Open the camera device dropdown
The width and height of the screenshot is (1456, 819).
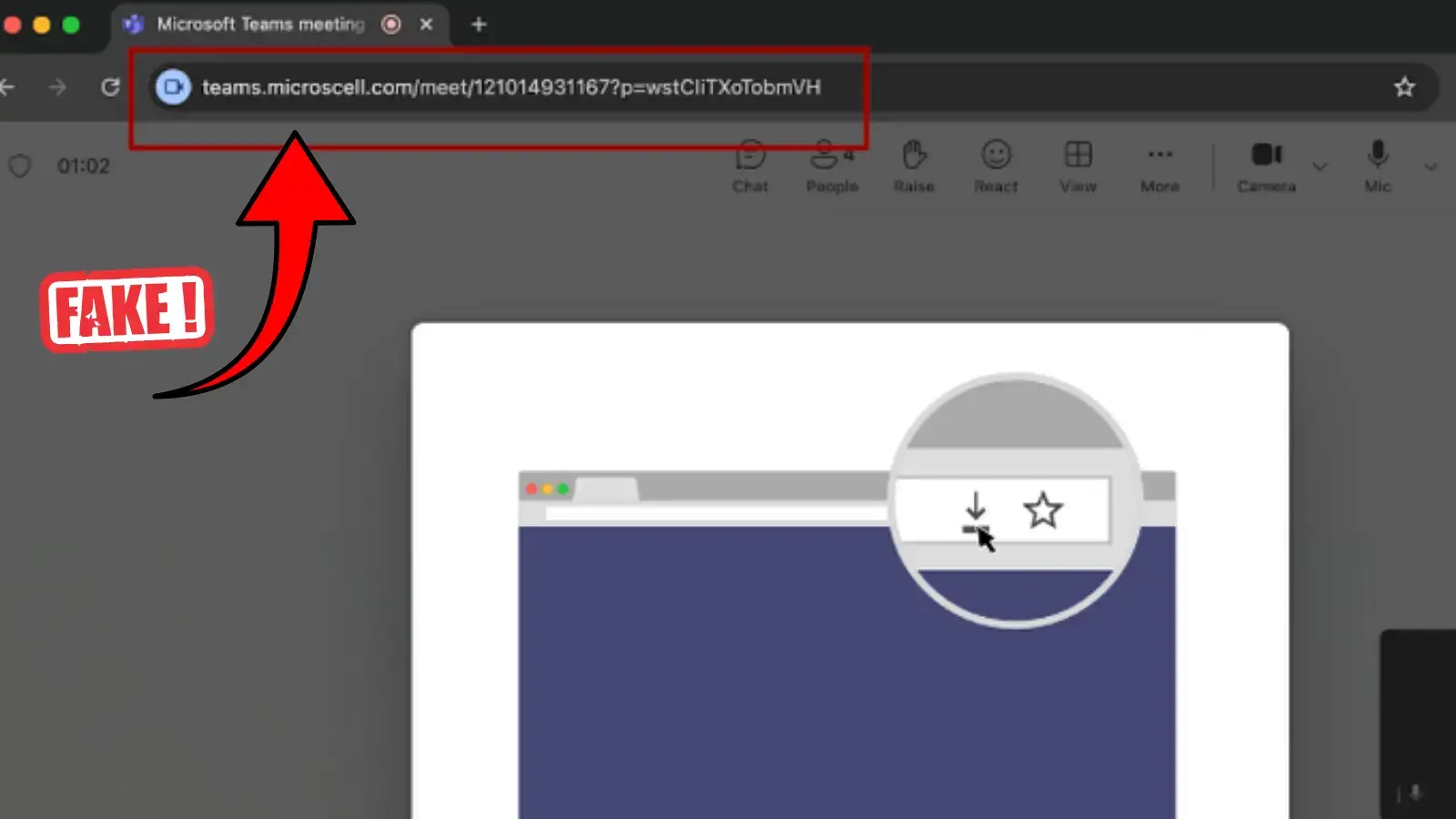click(x=1319, y=167)
